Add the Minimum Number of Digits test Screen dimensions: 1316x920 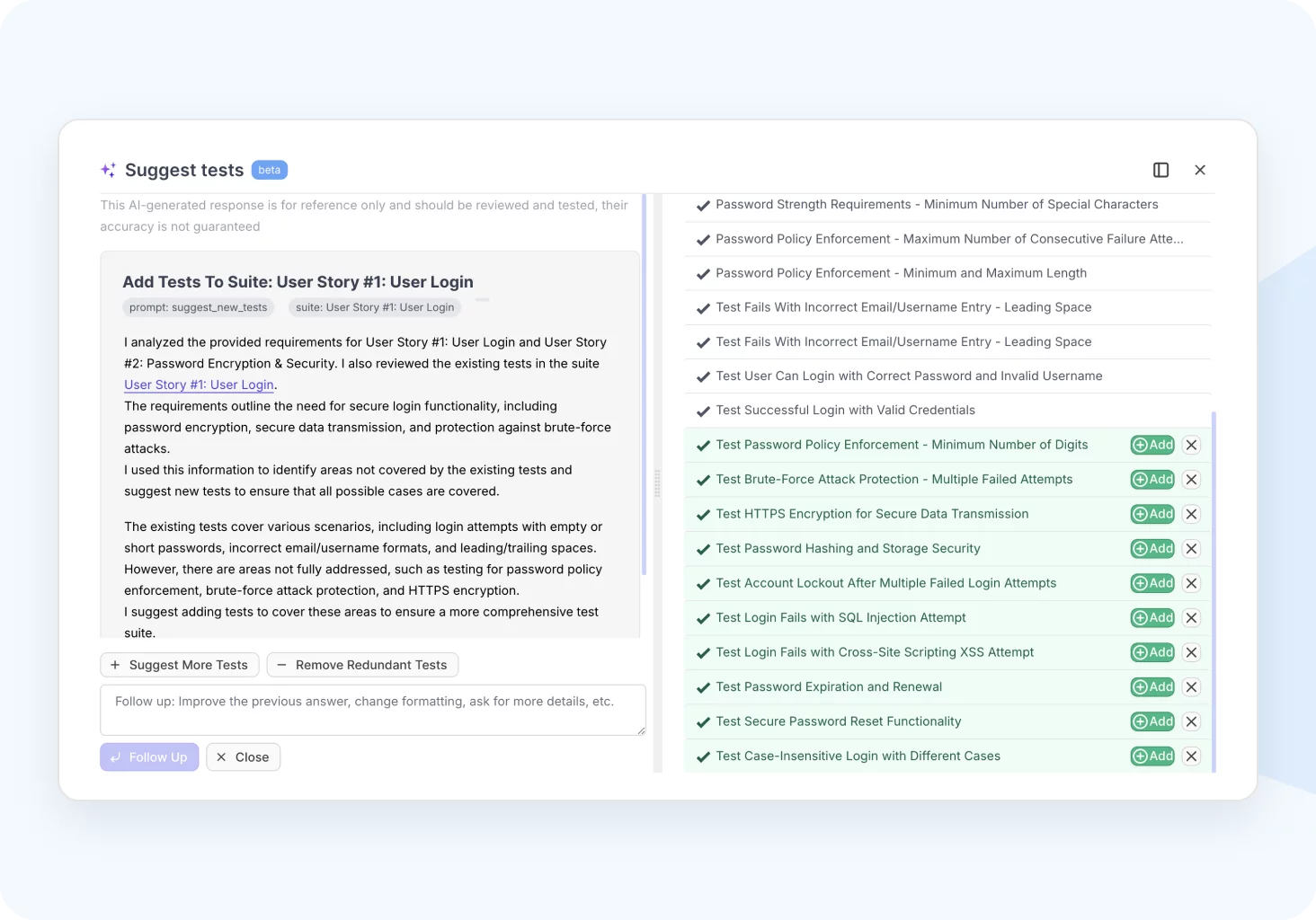pos(1152,445)
